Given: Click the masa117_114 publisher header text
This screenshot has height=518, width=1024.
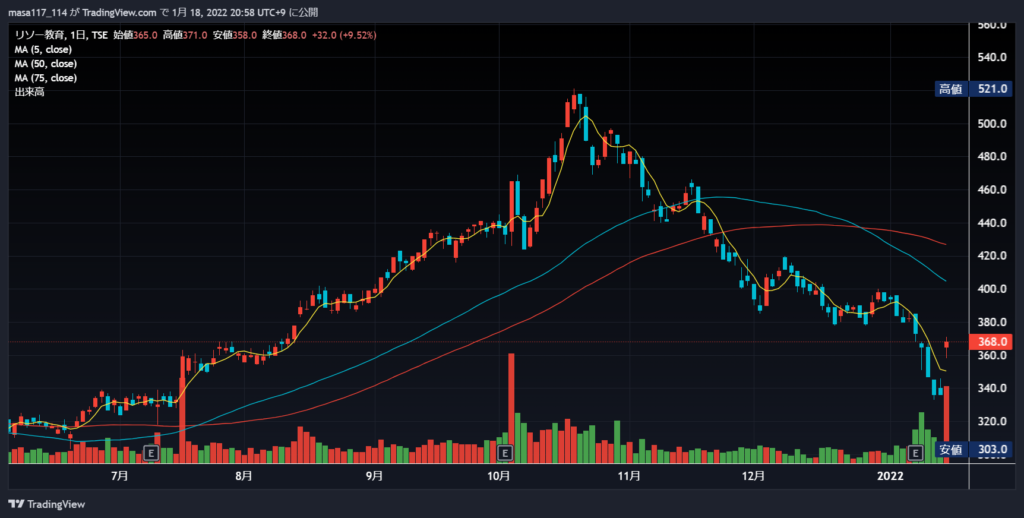Looking at the screenshot, I should [37, 12].
